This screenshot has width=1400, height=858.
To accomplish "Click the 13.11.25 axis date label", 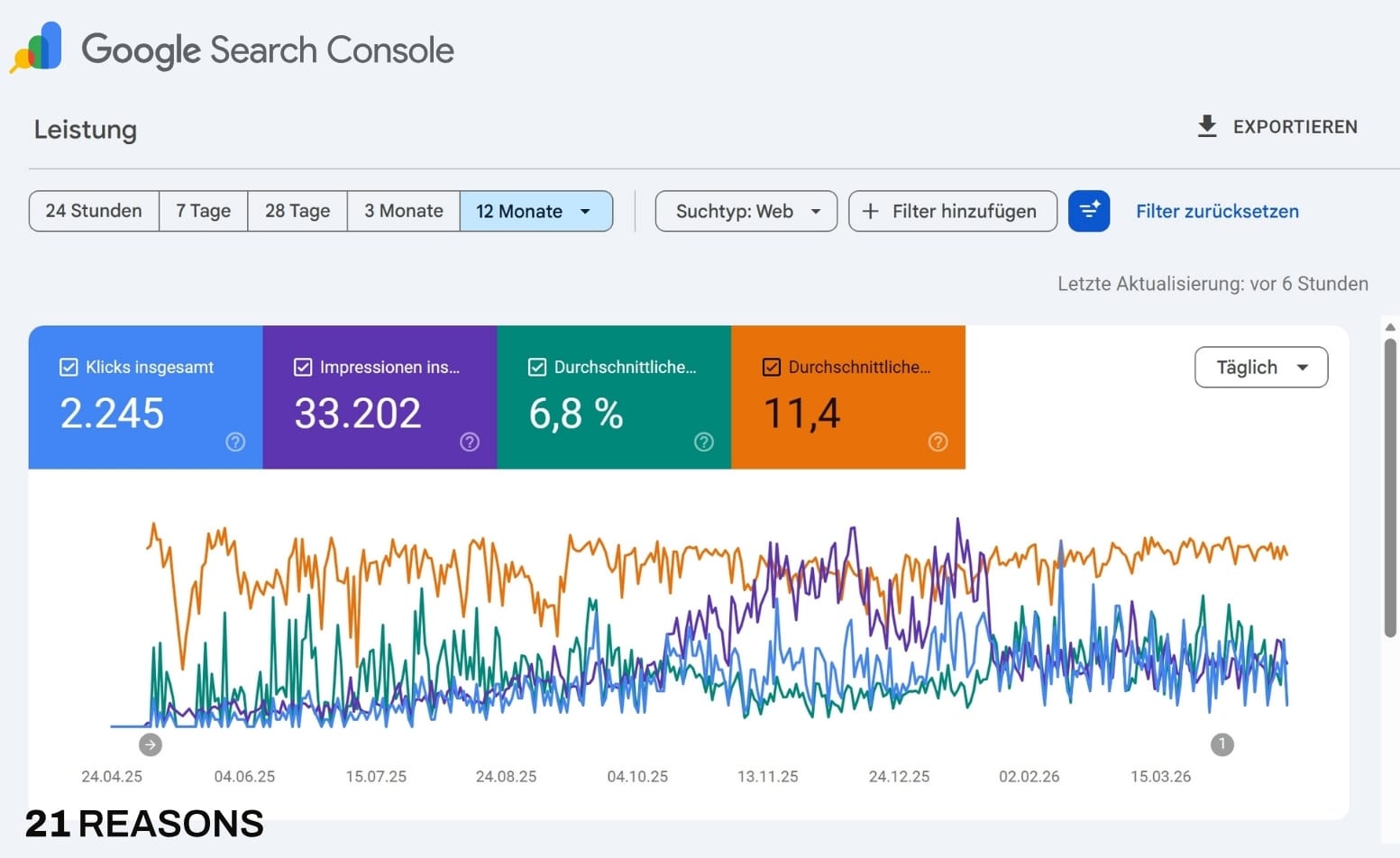I will 767,776.
